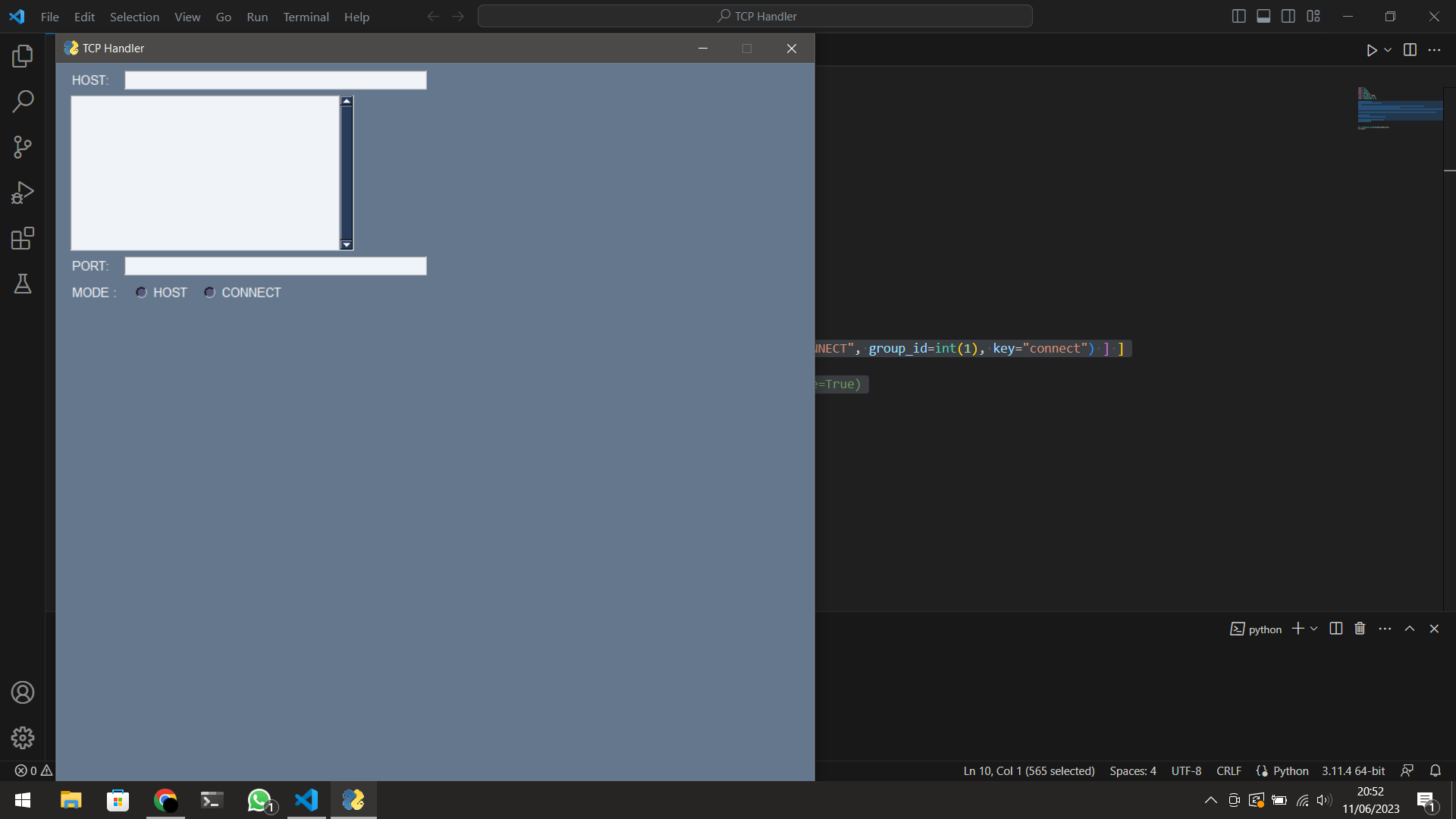Screen dimensions: 1456x819
Task: Open the Source Control icon
Action: pos(22,147)
